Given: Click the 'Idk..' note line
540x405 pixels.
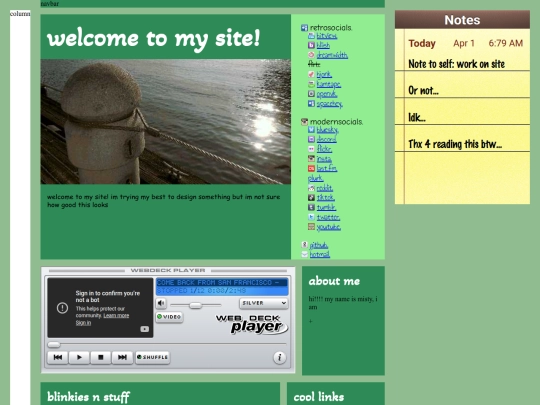Looking at the screenshot, I should [x=417, y=117].
